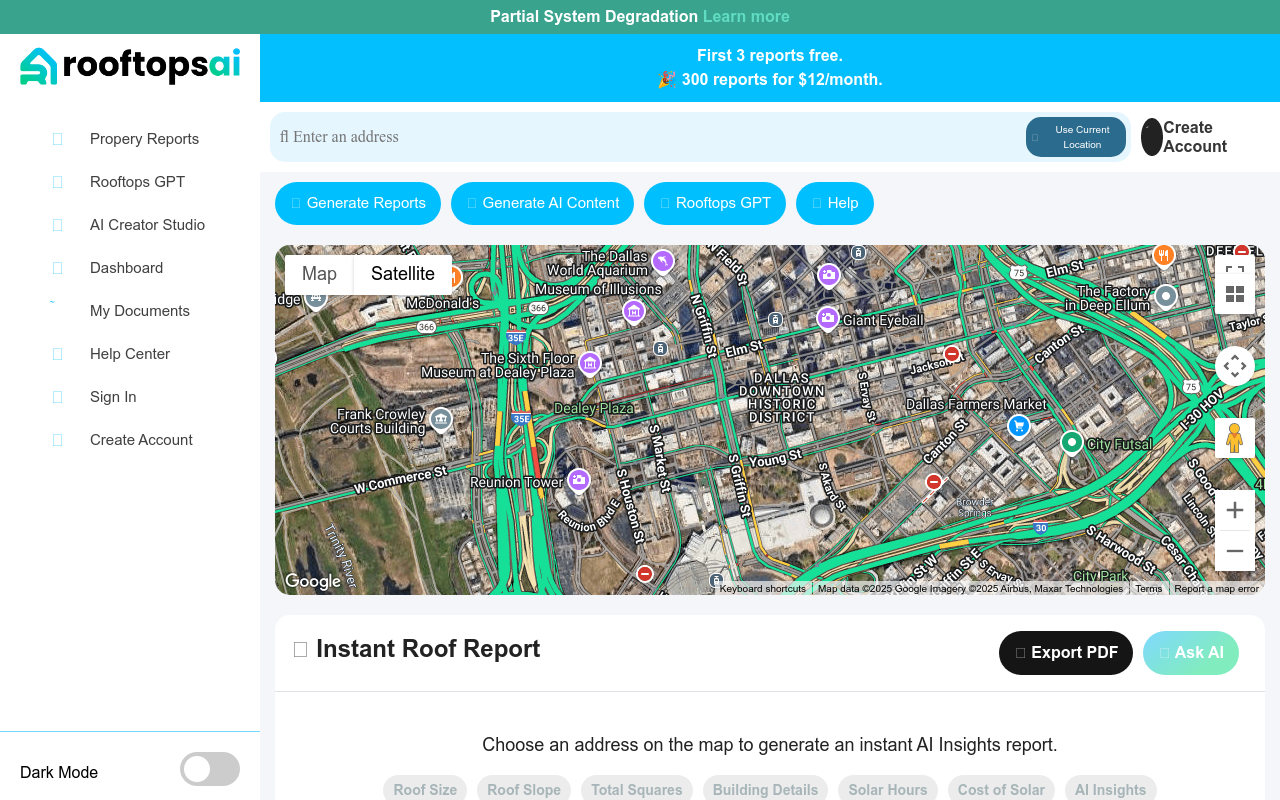The image size is (1280, 800).
Task: Click the rooftopsai logo
Action: coord(130,66)
